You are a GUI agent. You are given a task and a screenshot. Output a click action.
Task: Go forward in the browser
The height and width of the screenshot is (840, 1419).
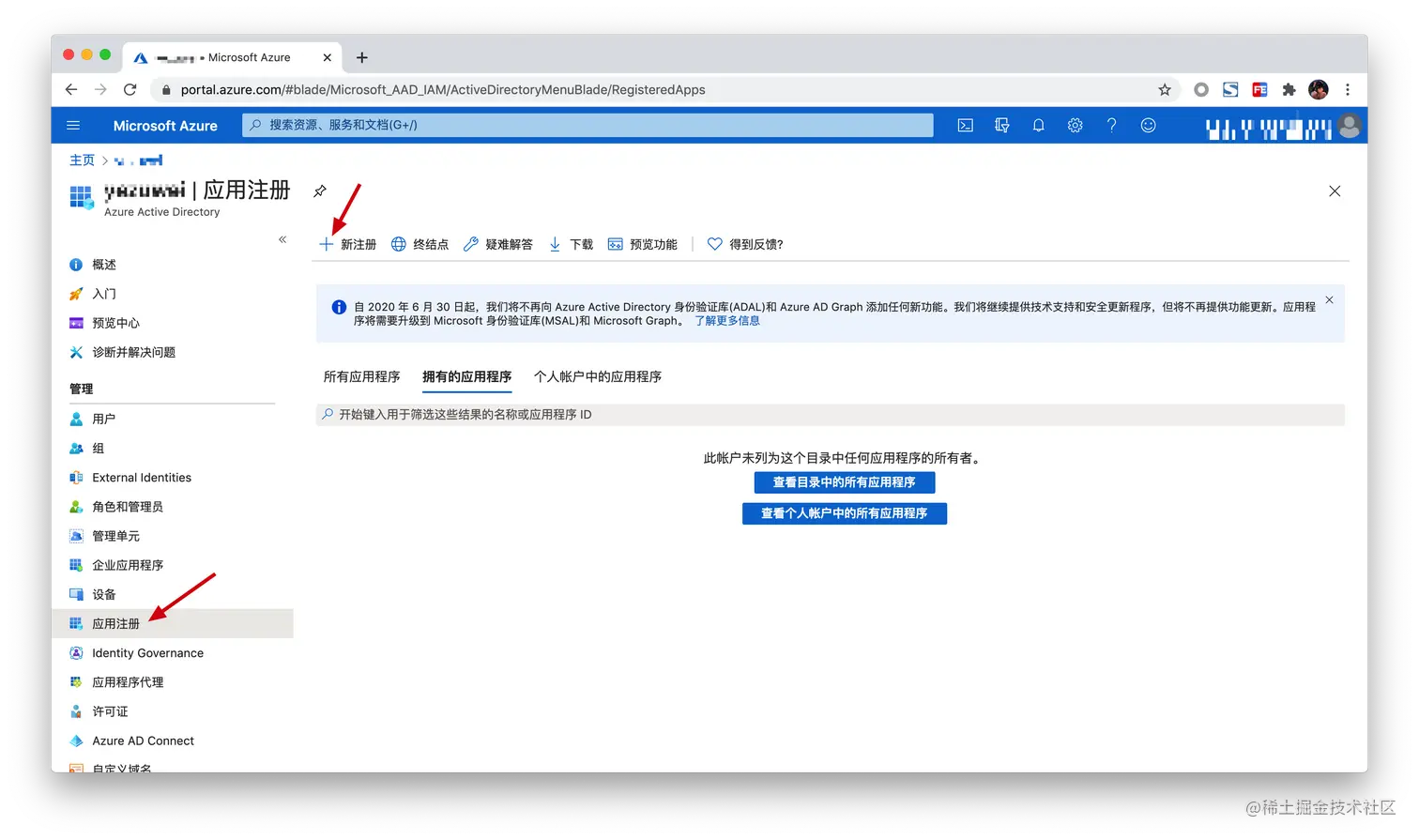[100, 89]
